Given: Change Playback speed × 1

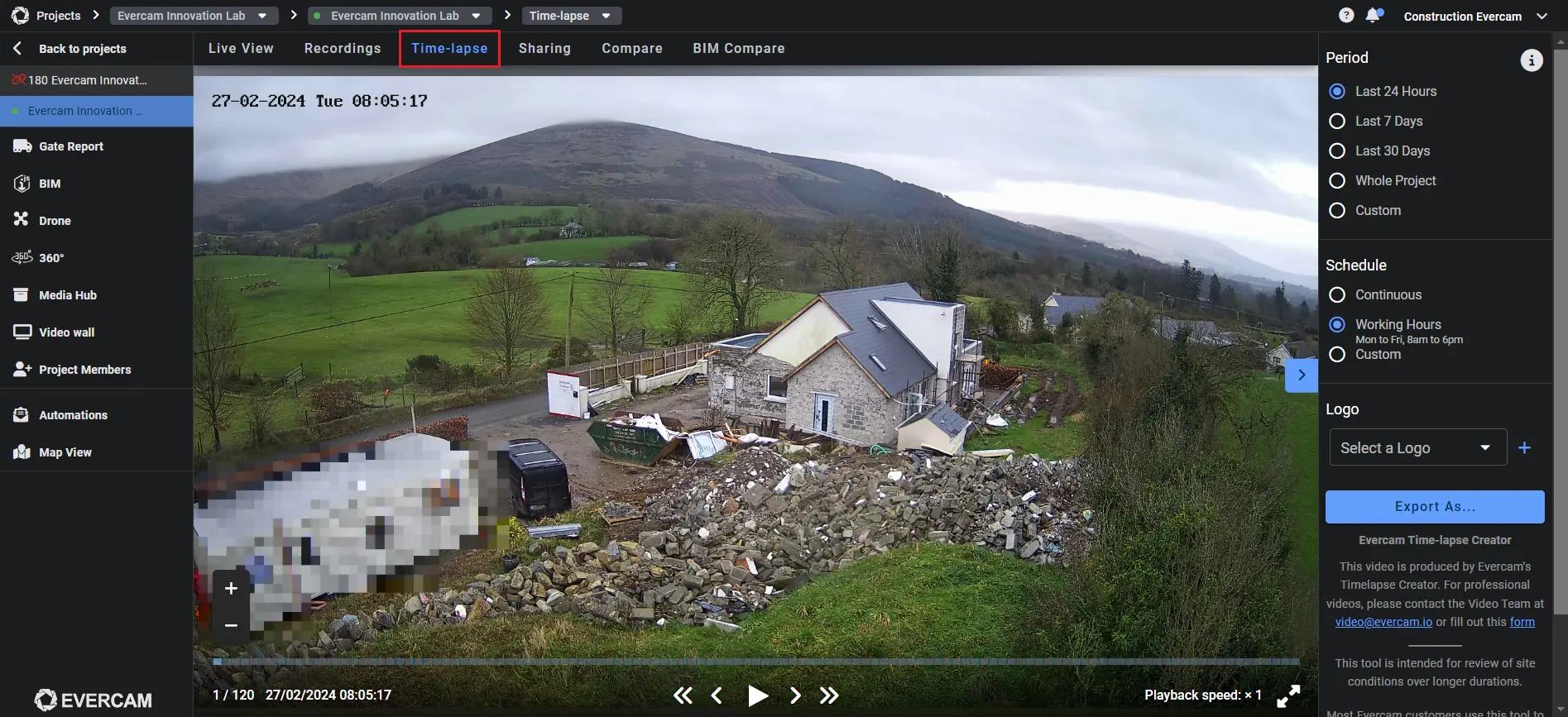Looking at the screenshot, I should pyautogui.click(x=1202, y=695).
